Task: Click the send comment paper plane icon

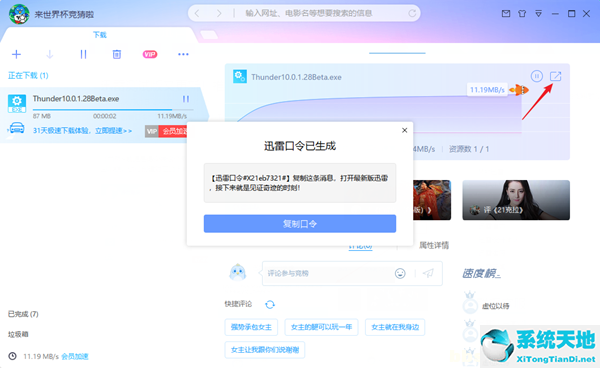Action: 428,273
